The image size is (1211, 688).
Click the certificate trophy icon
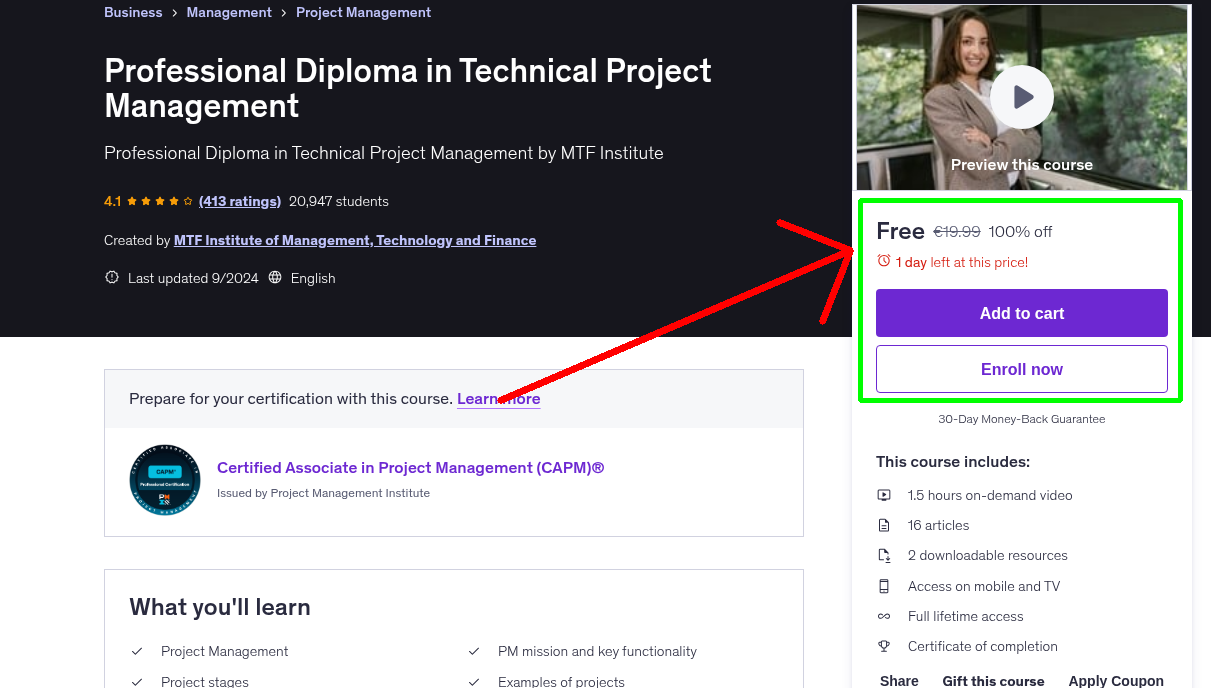pyautogui.click(x=884, y=646)
